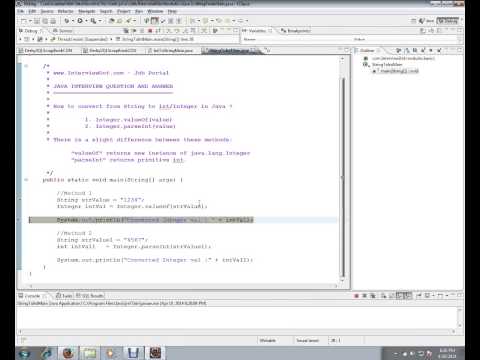Open Firefox from the taskbar
480x360 pixels.
coord(68,353)
